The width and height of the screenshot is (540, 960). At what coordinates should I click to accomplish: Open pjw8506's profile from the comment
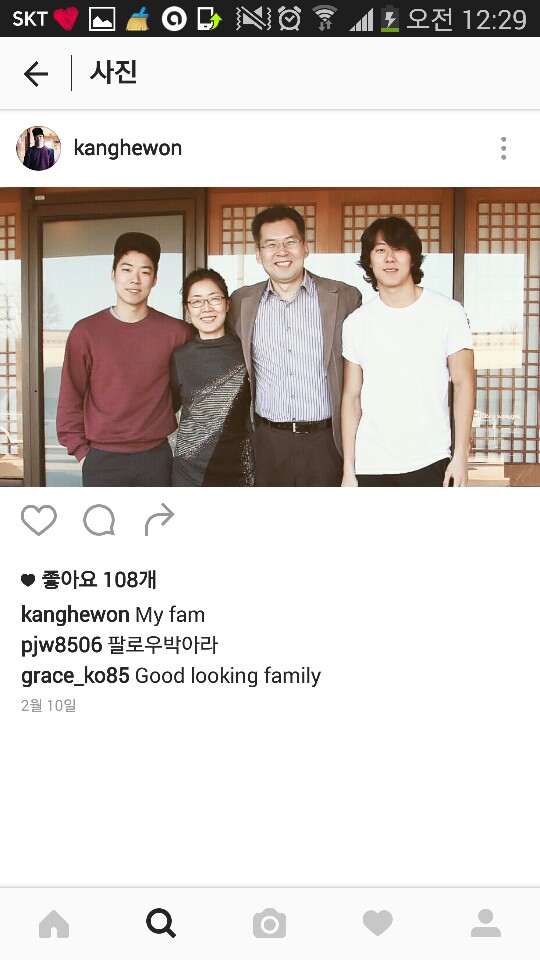click(61, 645)
